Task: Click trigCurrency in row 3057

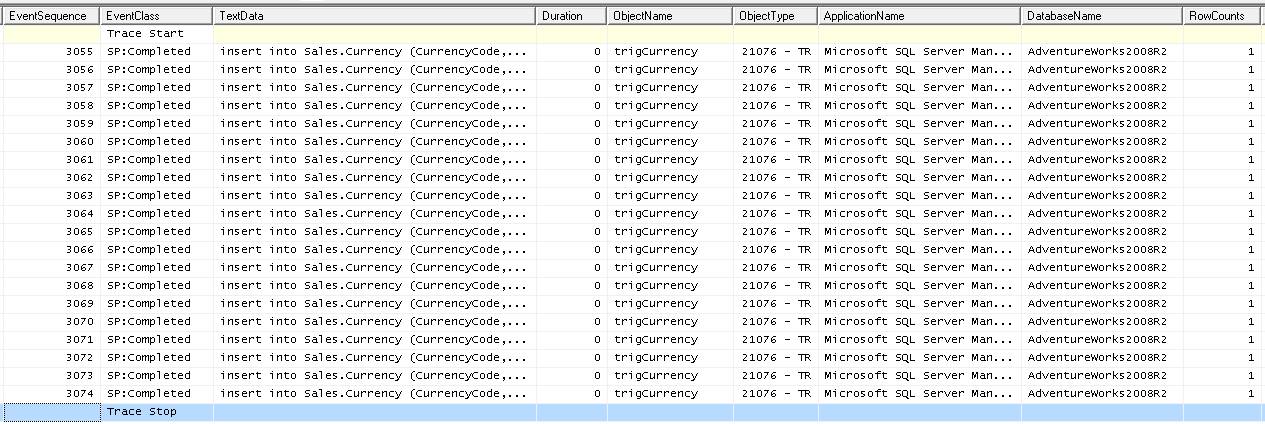Action: point(656,88)
